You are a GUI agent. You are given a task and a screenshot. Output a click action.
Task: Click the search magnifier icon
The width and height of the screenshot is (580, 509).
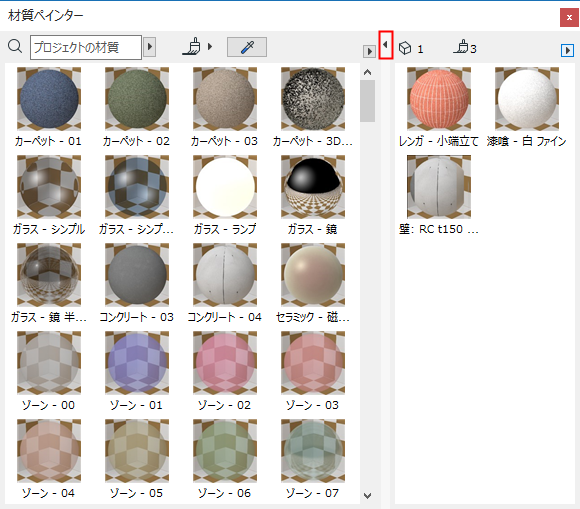tap(15, 47)
